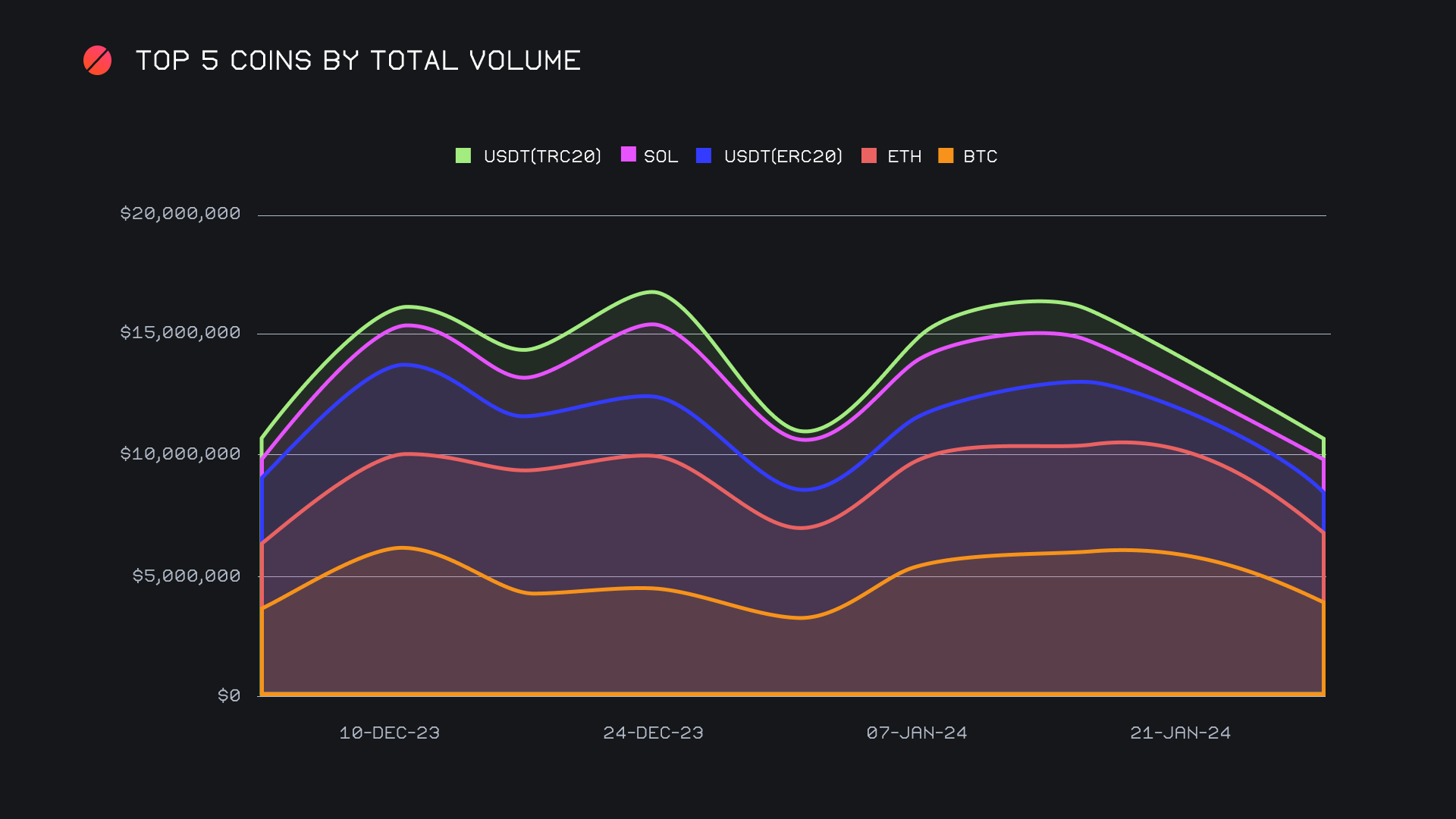Toggle the BTC series legend label
The height and width of the screenshot is (819, 1456).
click(980, 156)
